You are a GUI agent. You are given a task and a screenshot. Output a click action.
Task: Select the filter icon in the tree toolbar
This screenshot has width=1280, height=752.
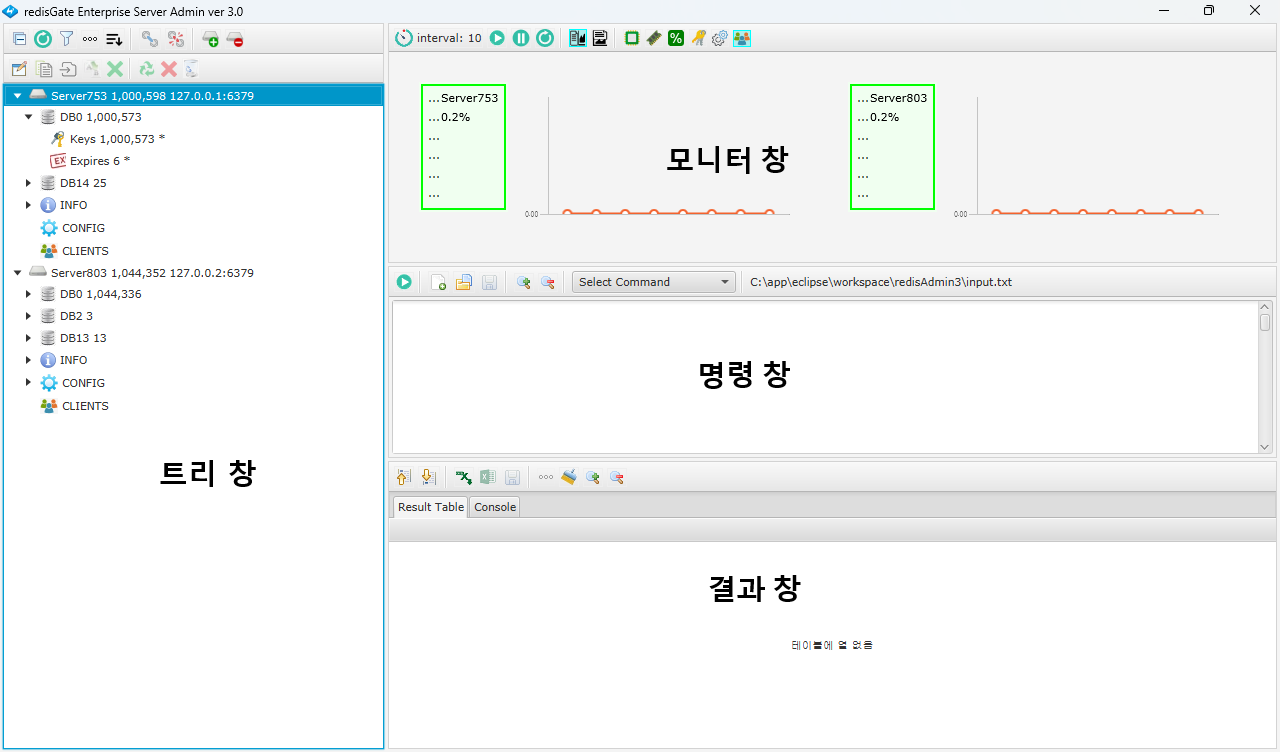[66, 39]
